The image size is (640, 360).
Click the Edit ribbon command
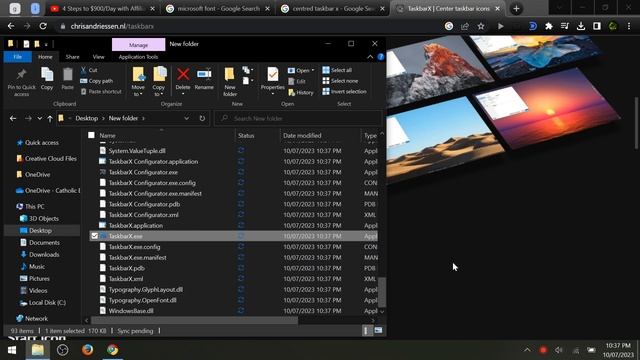click(297, 81)
